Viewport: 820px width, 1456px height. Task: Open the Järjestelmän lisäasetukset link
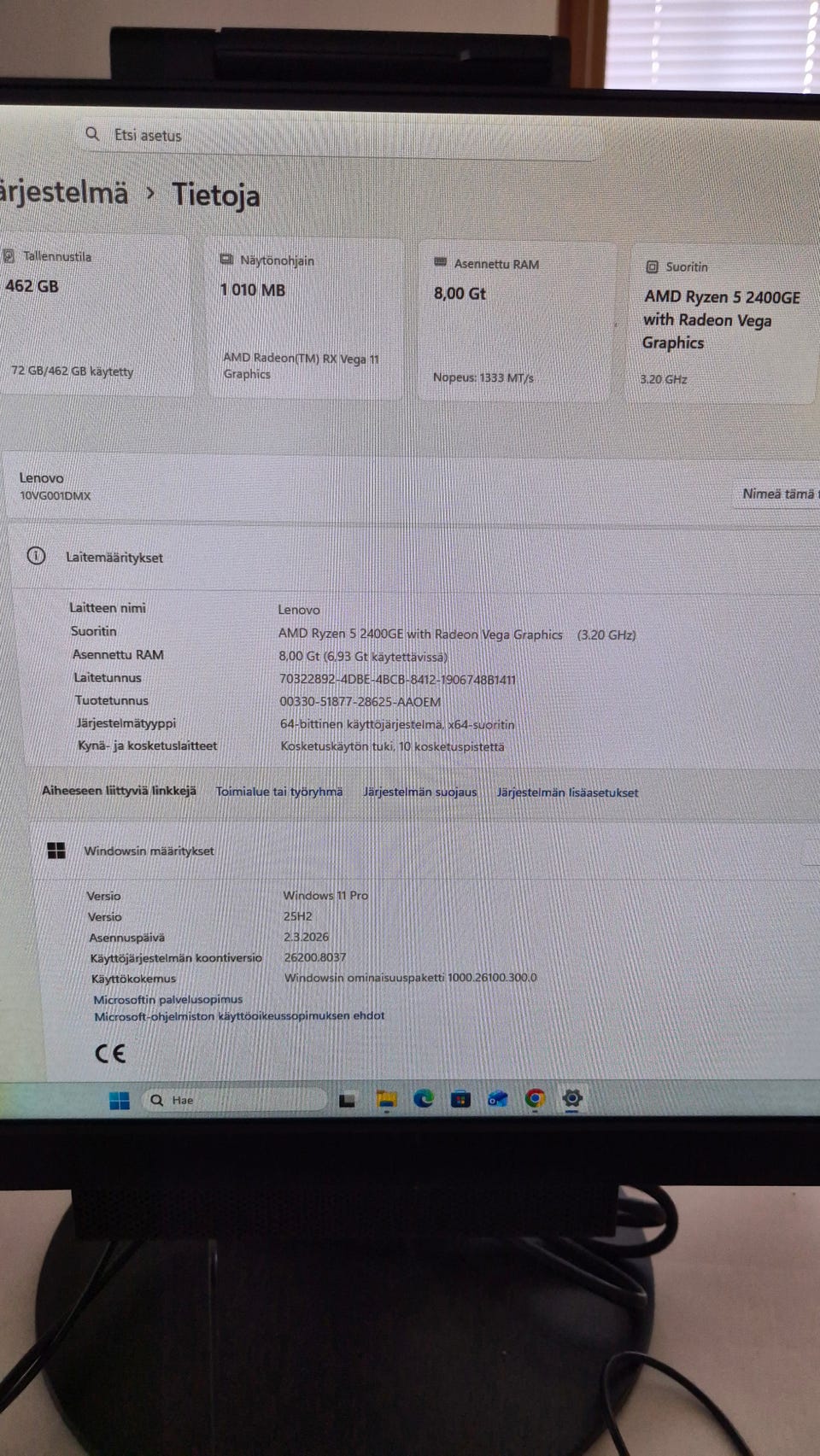pyautogui.click(x=567, y=792)
